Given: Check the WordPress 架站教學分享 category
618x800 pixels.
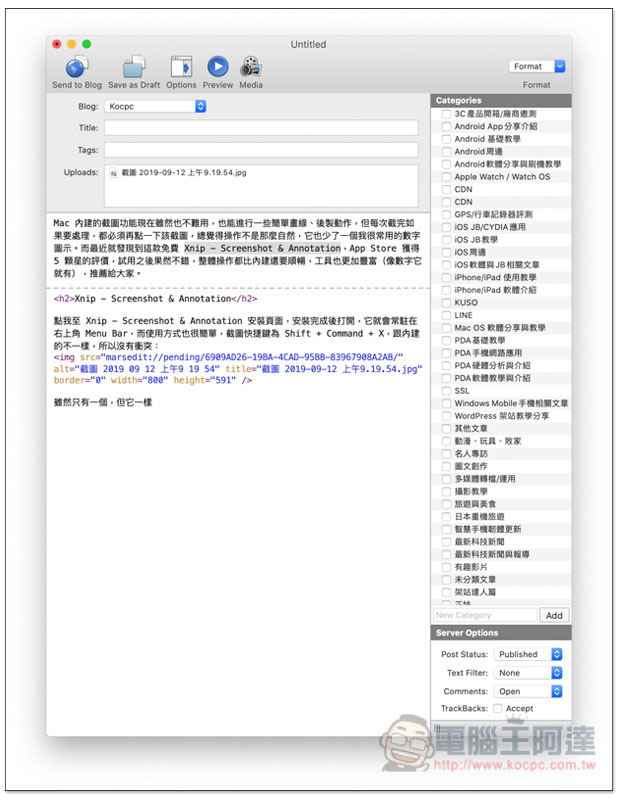Looking at the screenshot, I should (446, 416).
